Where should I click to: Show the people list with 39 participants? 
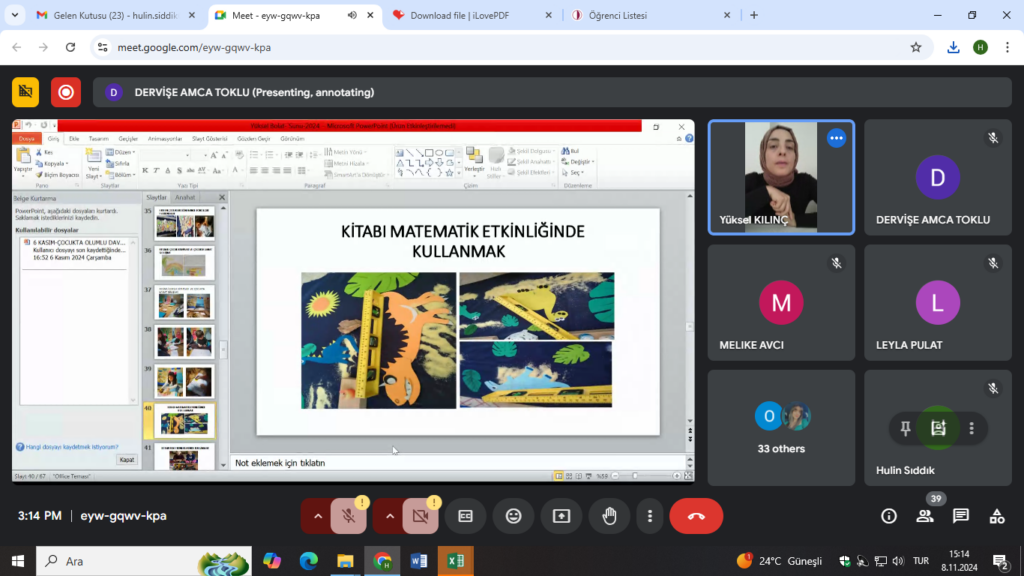[x=925, y=516]
